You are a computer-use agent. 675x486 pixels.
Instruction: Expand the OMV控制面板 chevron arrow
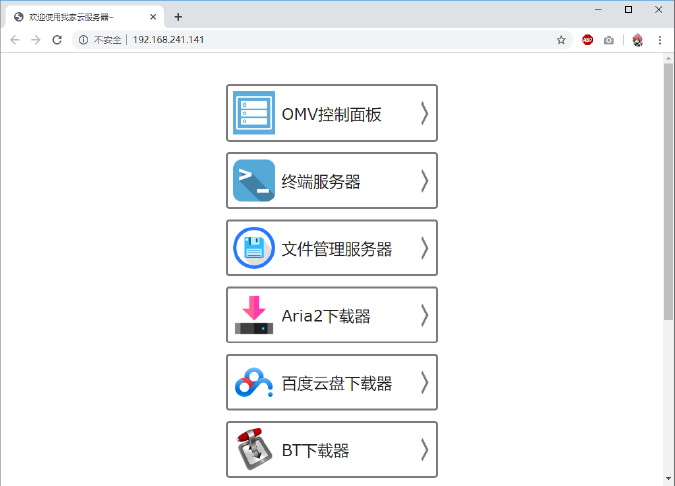(424, 113)
